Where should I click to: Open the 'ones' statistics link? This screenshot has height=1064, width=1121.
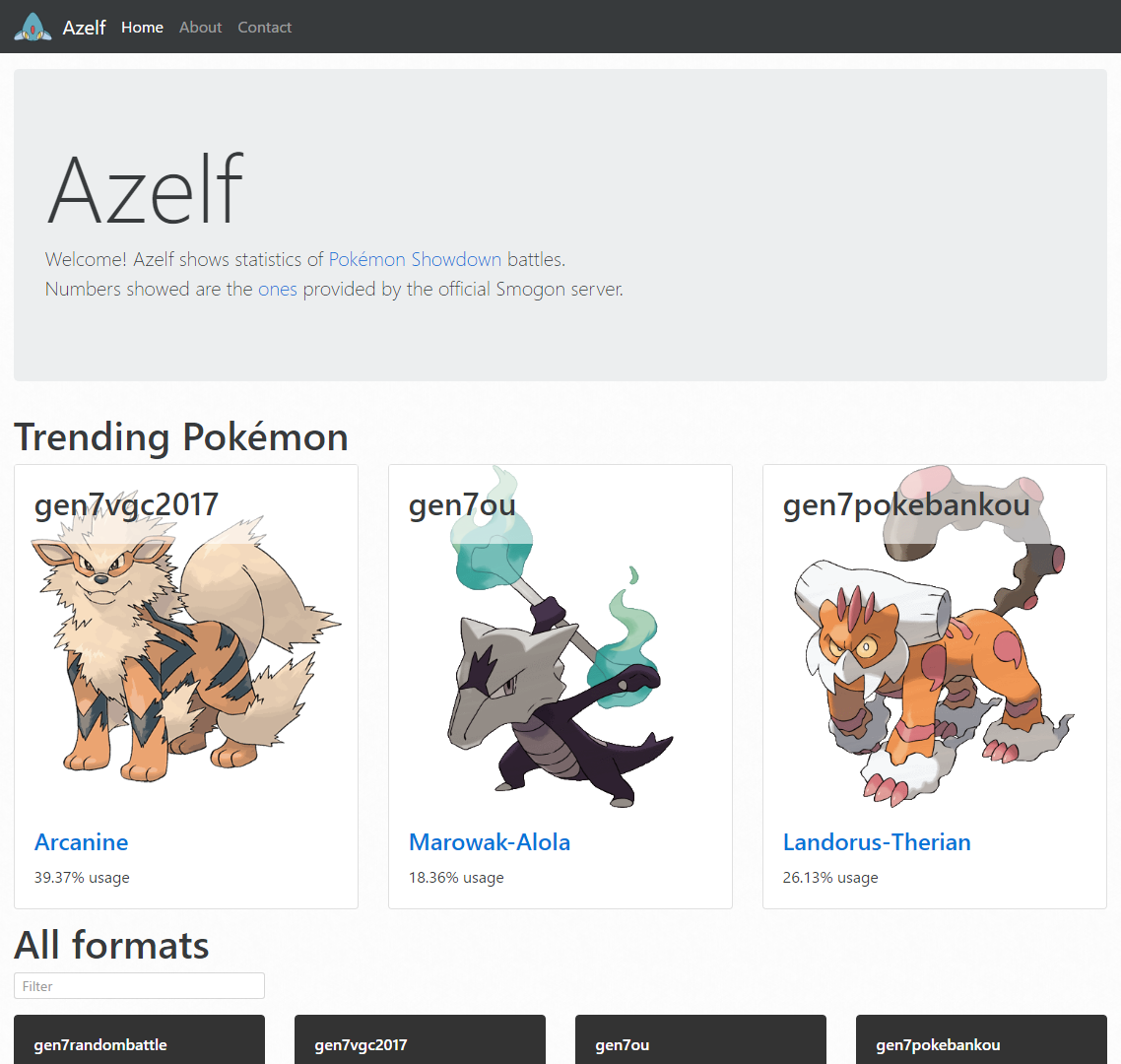(x=278, y=289)
